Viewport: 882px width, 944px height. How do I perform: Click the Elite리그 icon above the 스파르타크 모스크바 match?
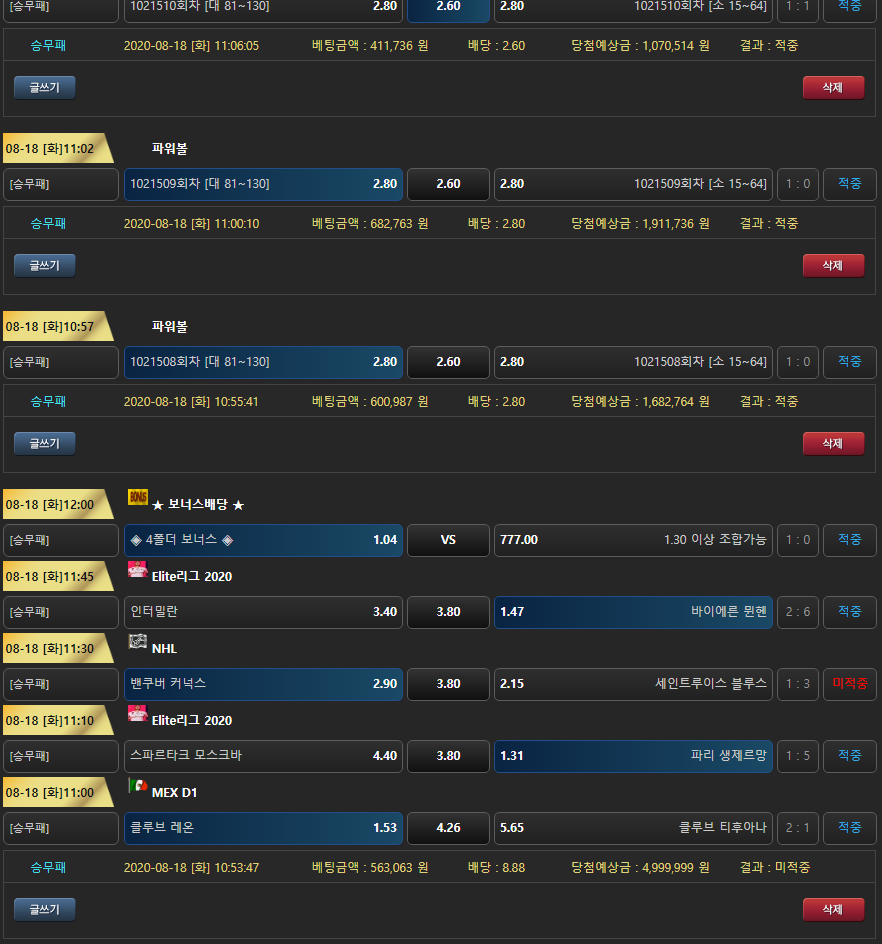point(137,714)
